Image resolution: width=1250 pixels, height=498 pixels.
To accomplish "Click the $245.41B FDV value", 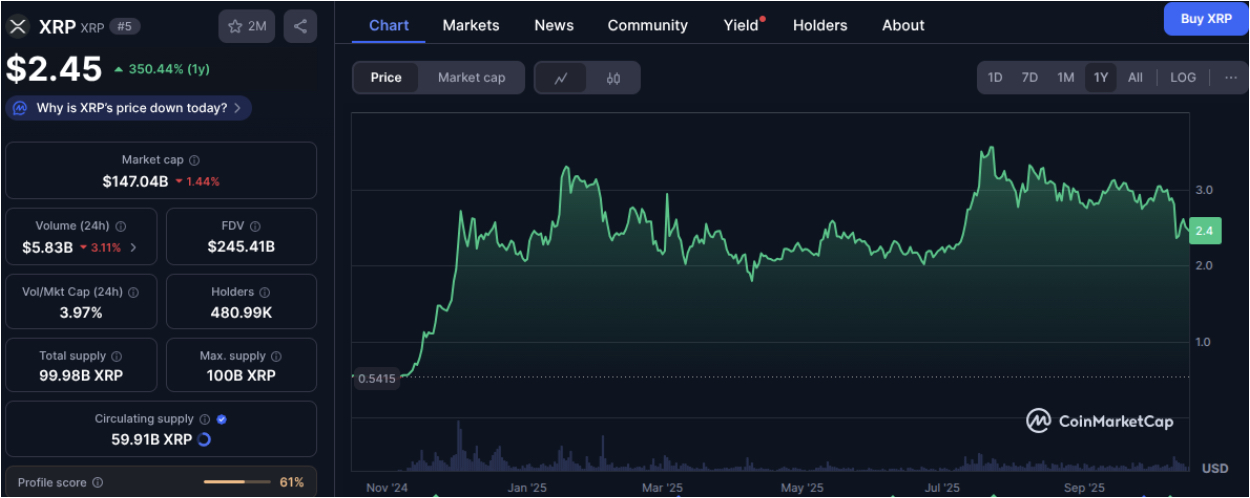I will [x=241, y=247].
